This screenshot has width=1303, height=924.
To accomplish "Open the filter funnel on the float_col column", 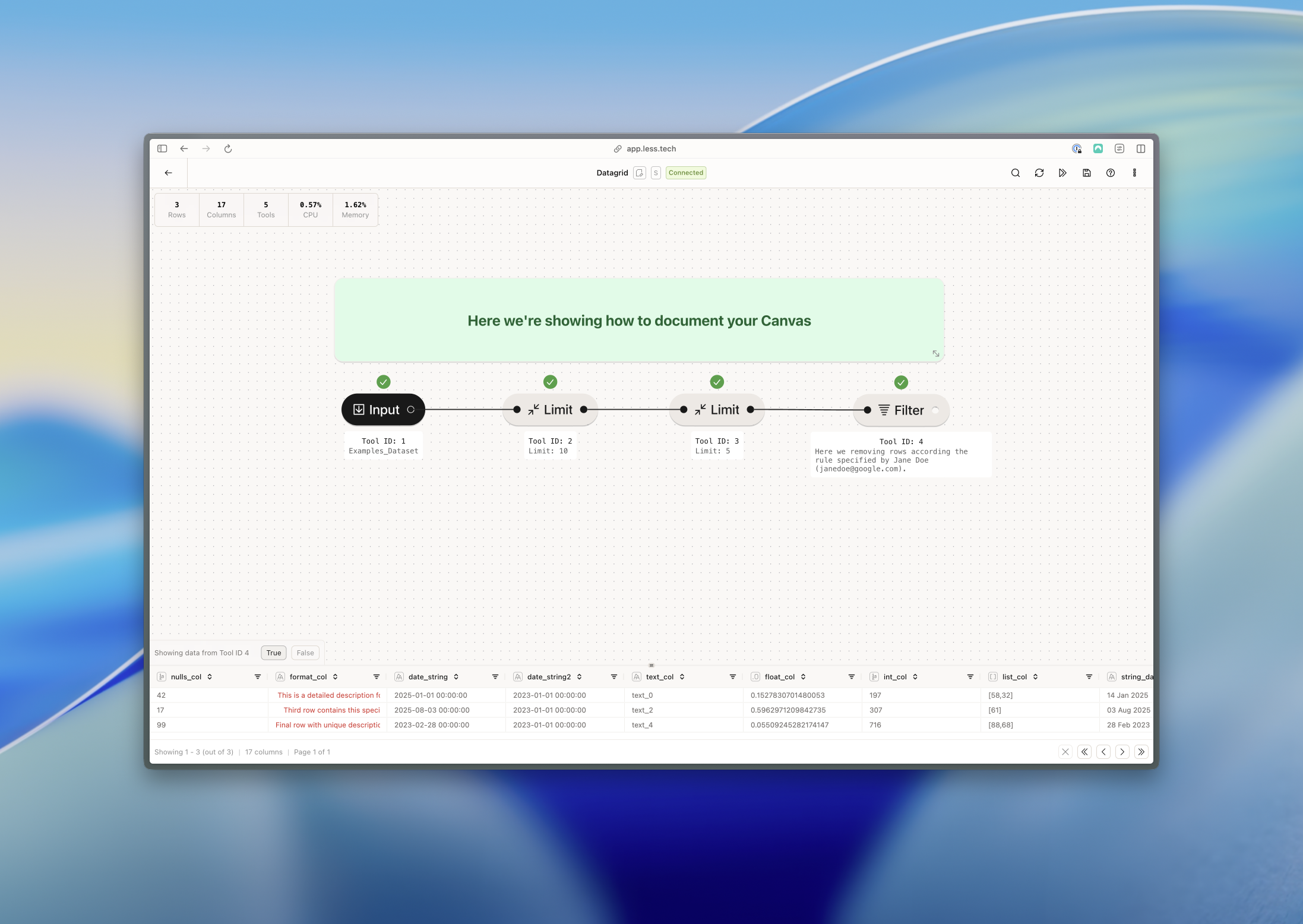I will coord(852,676).
